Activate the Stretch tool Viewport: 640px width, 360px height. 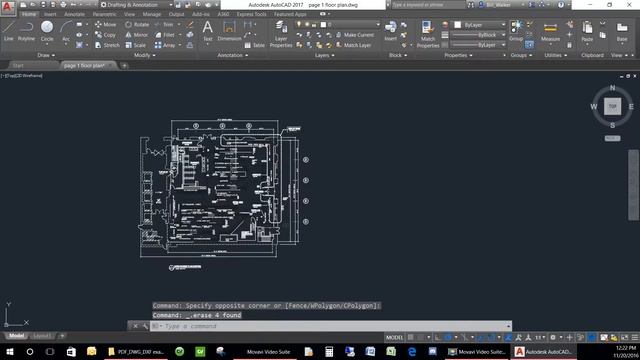click(x=107, y=45)
